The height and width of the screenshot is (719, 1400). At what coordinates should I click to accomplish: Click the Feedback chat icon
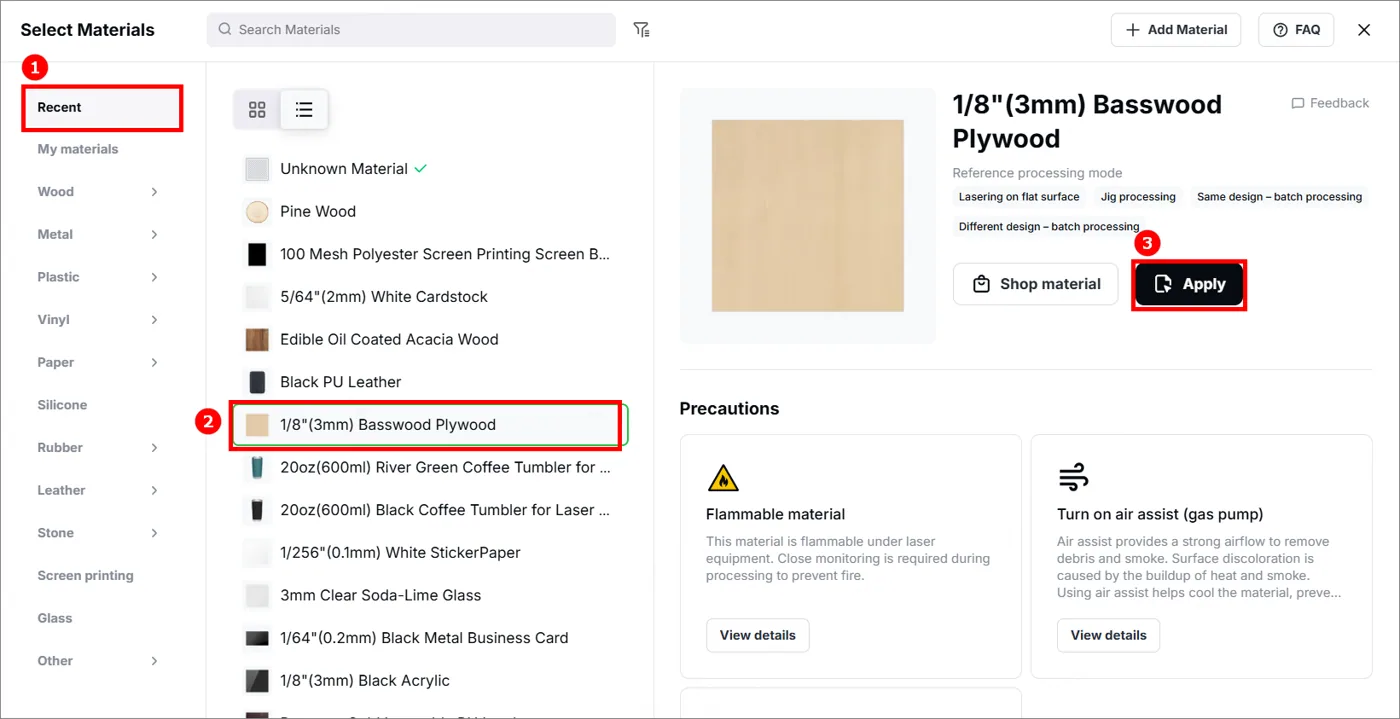click(1298, 103)
